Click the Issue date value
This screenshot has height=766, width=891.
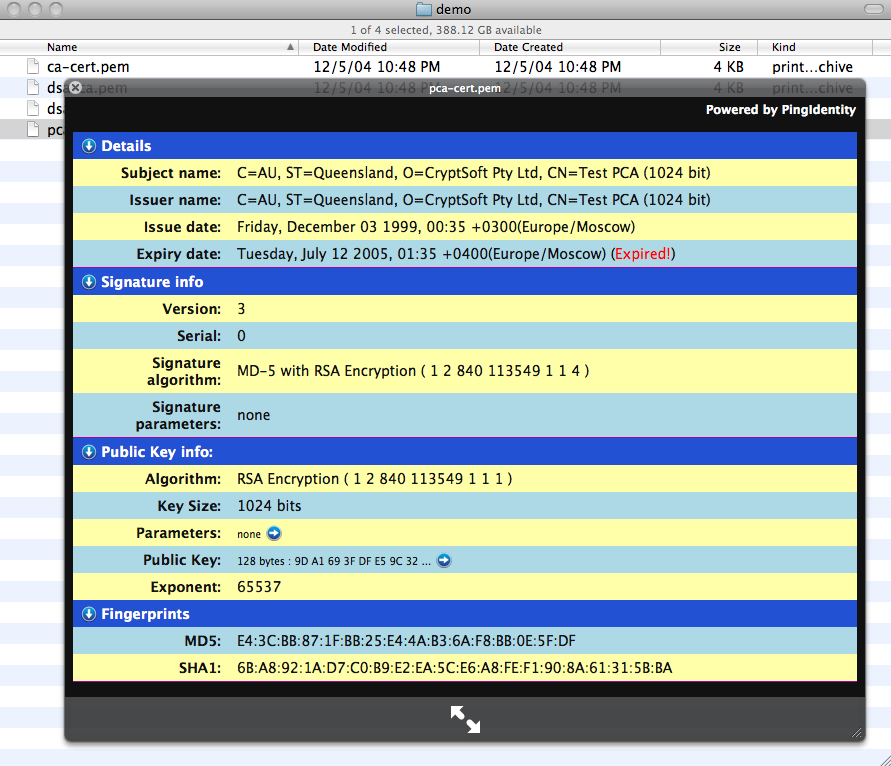click(436, 227)
